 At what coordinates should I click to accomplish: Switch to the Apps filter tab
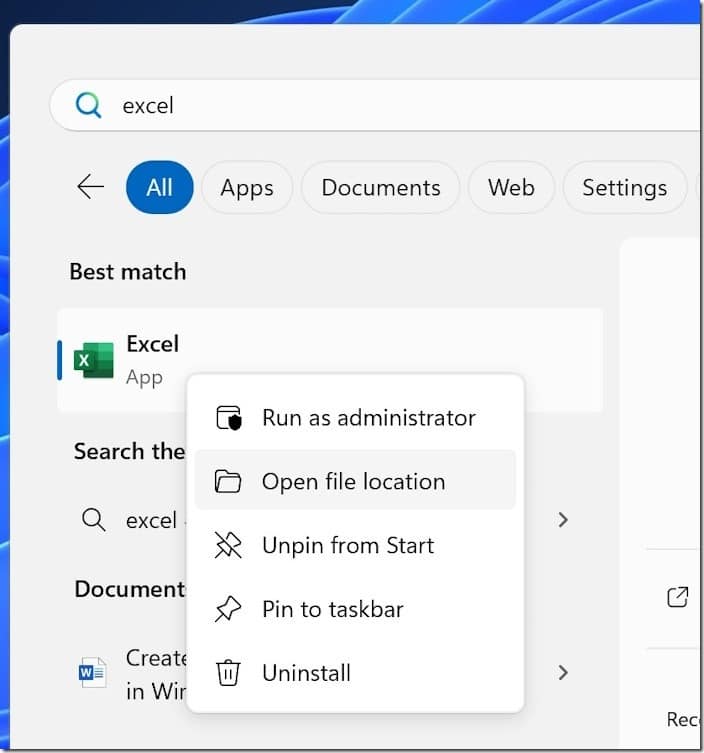pos(247,187)
